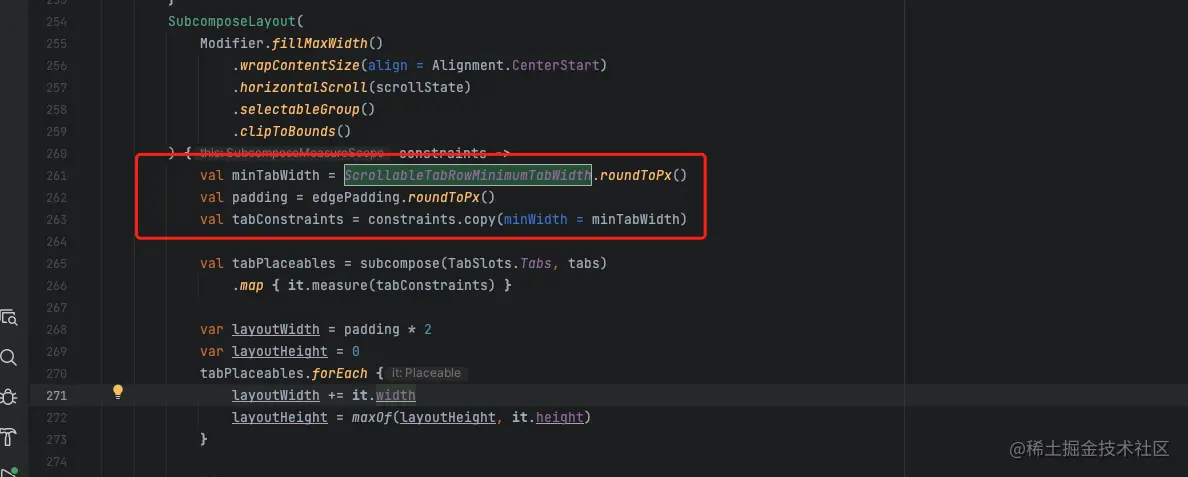The image size is (1188, 477).
Task: Open the Find magnifier tool window
Action: [x=8, y=357]
